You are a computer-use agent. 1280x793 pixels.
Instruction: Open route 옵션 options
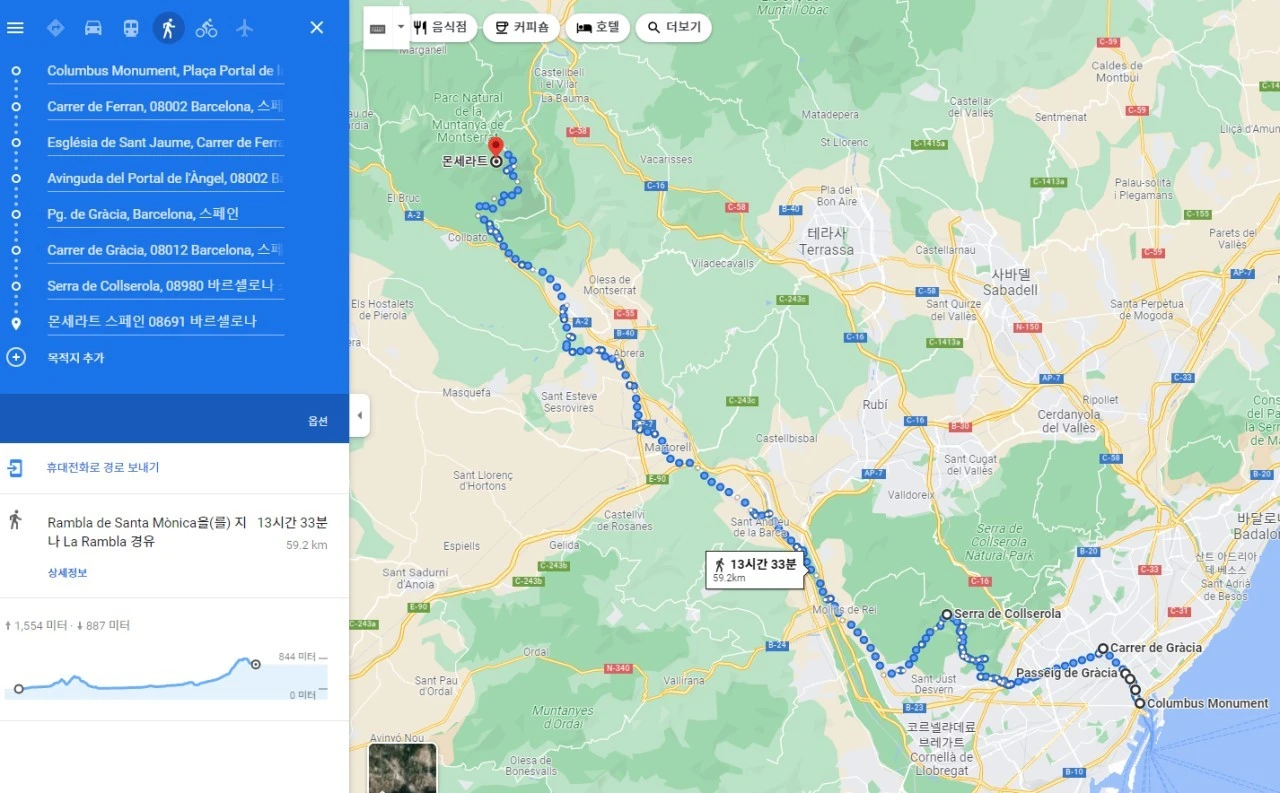pos(318,421)
